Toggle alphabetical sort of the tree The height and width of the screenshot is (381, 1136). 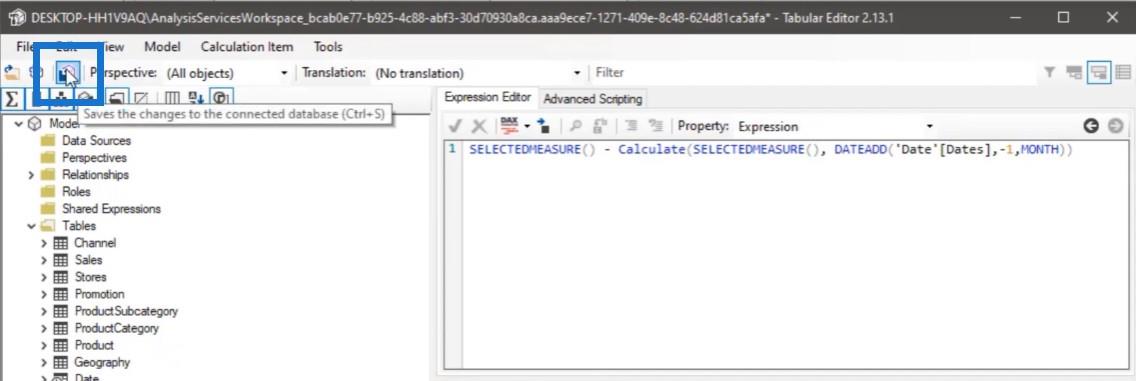coord(196,99)
